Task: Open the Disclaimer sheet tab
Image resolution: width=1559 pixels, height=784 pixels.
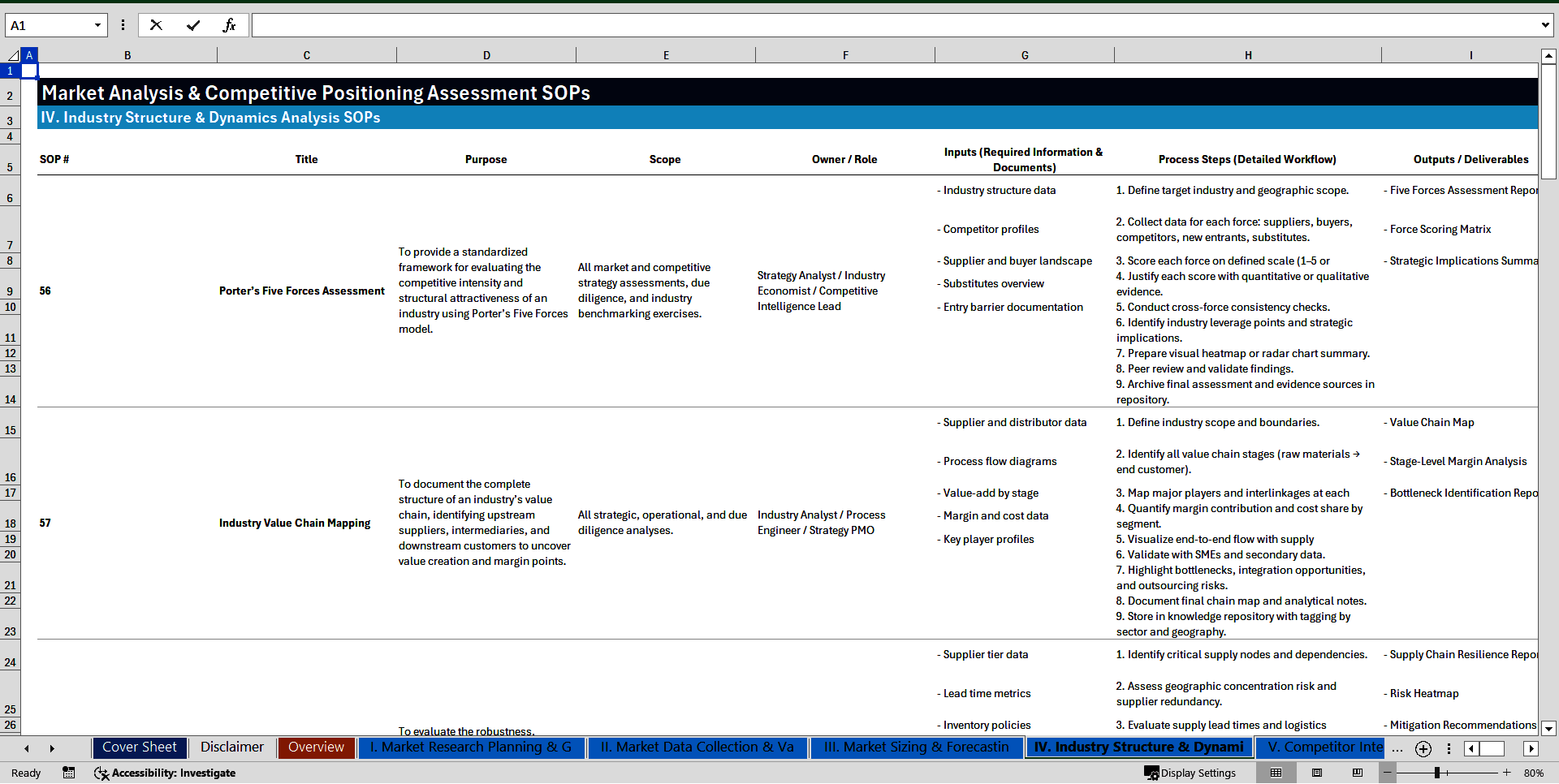Action: 231,747
